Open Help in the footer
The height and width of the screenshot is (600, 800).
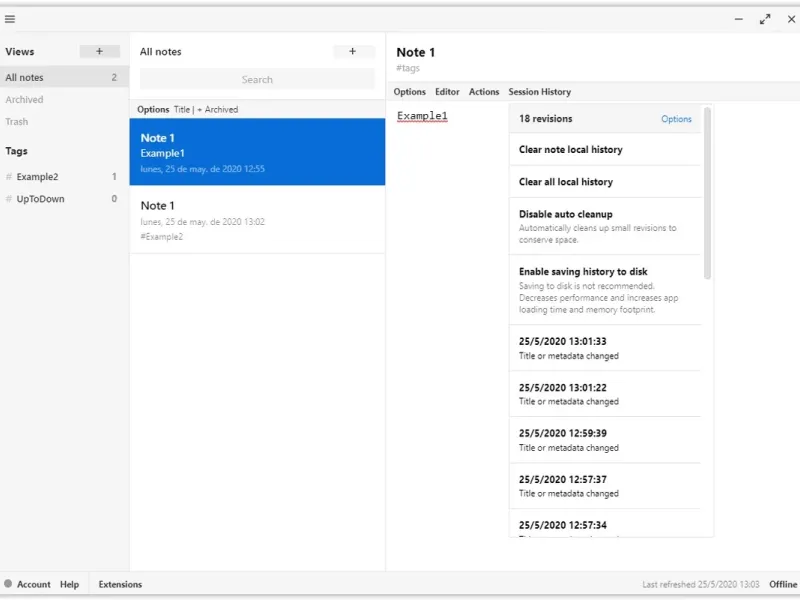(69, 584)
